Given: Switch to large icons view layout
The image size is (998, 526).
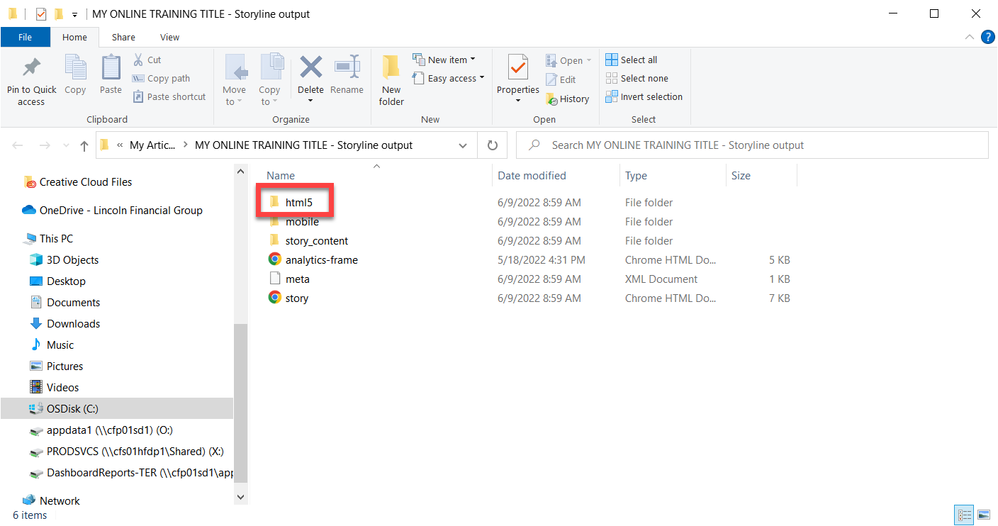Looking at the screenshot, I should pos(984,515).
